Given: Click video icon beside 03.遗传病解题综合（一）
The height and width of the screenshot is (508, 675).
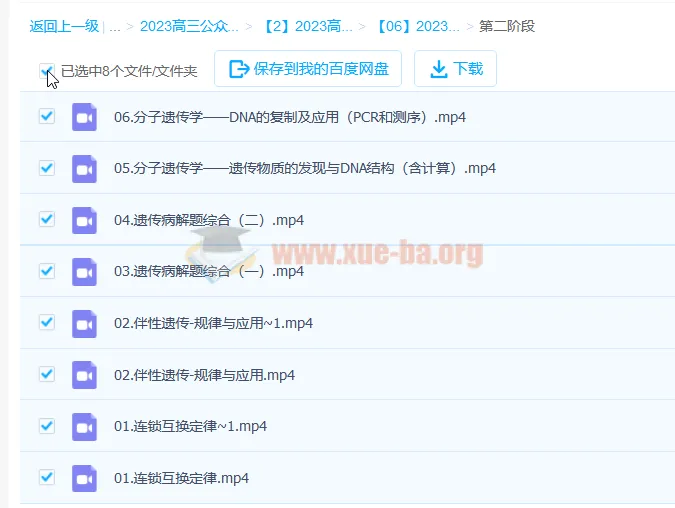Looking at the screenshot, I should [x=84, y=271].
